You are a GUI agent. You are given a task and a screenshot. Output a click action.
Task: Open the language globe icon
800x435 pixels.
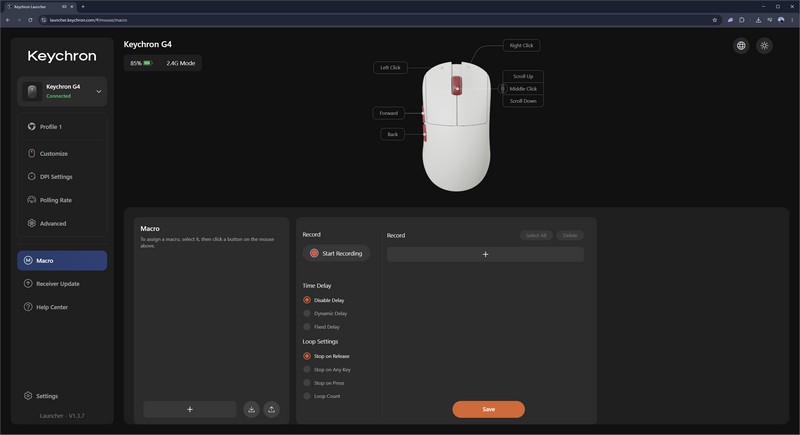(x=741, y=46)
